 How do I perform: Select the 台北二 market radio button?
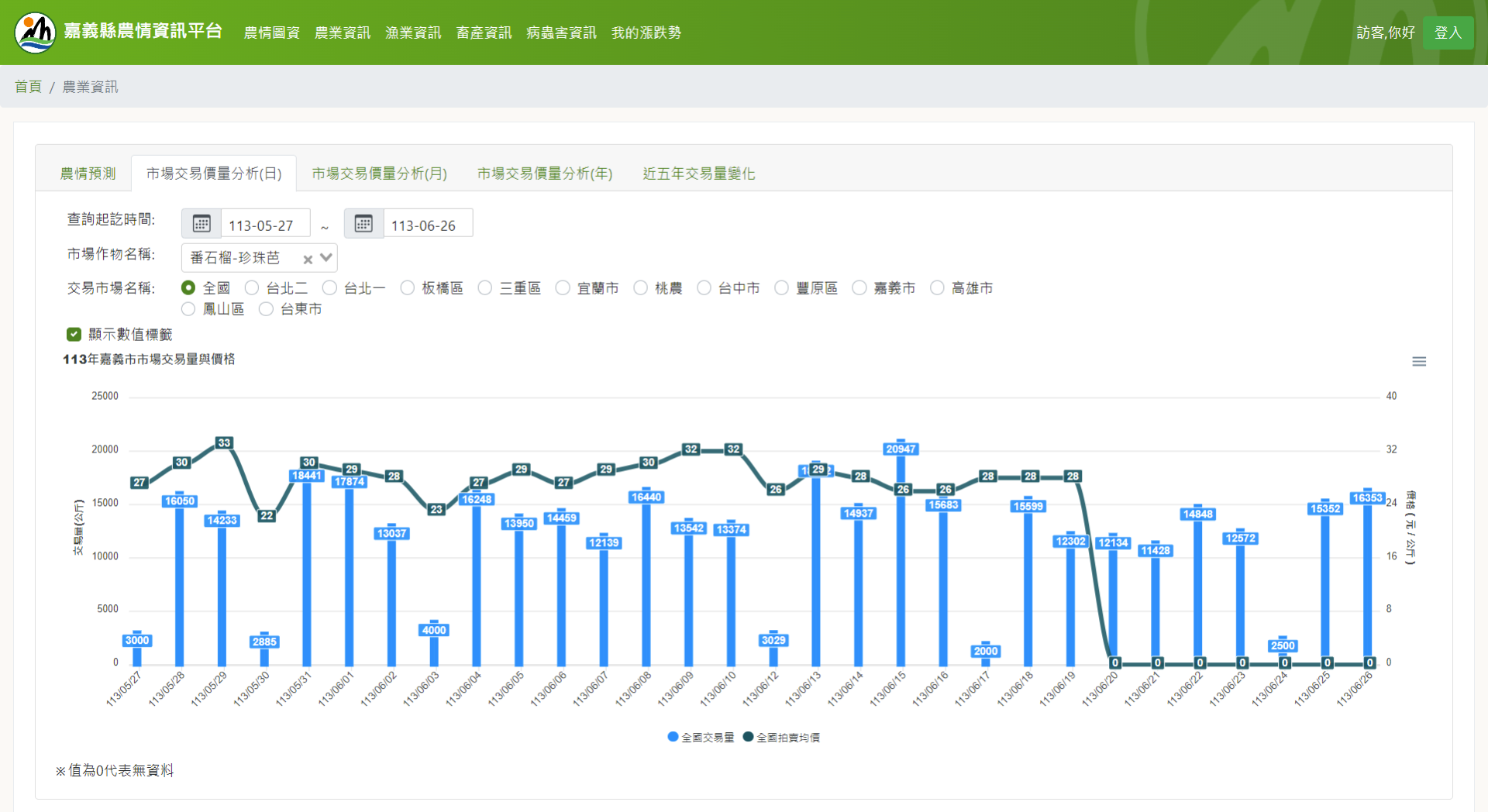pos(252,288)
